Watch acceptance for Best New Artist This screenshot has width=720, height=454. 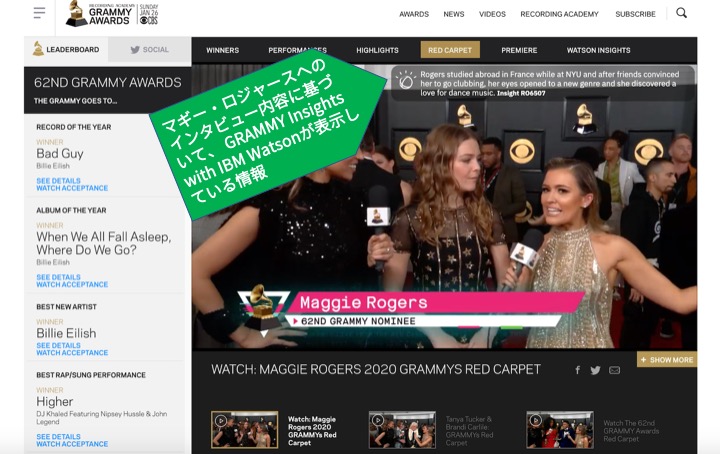72,353
